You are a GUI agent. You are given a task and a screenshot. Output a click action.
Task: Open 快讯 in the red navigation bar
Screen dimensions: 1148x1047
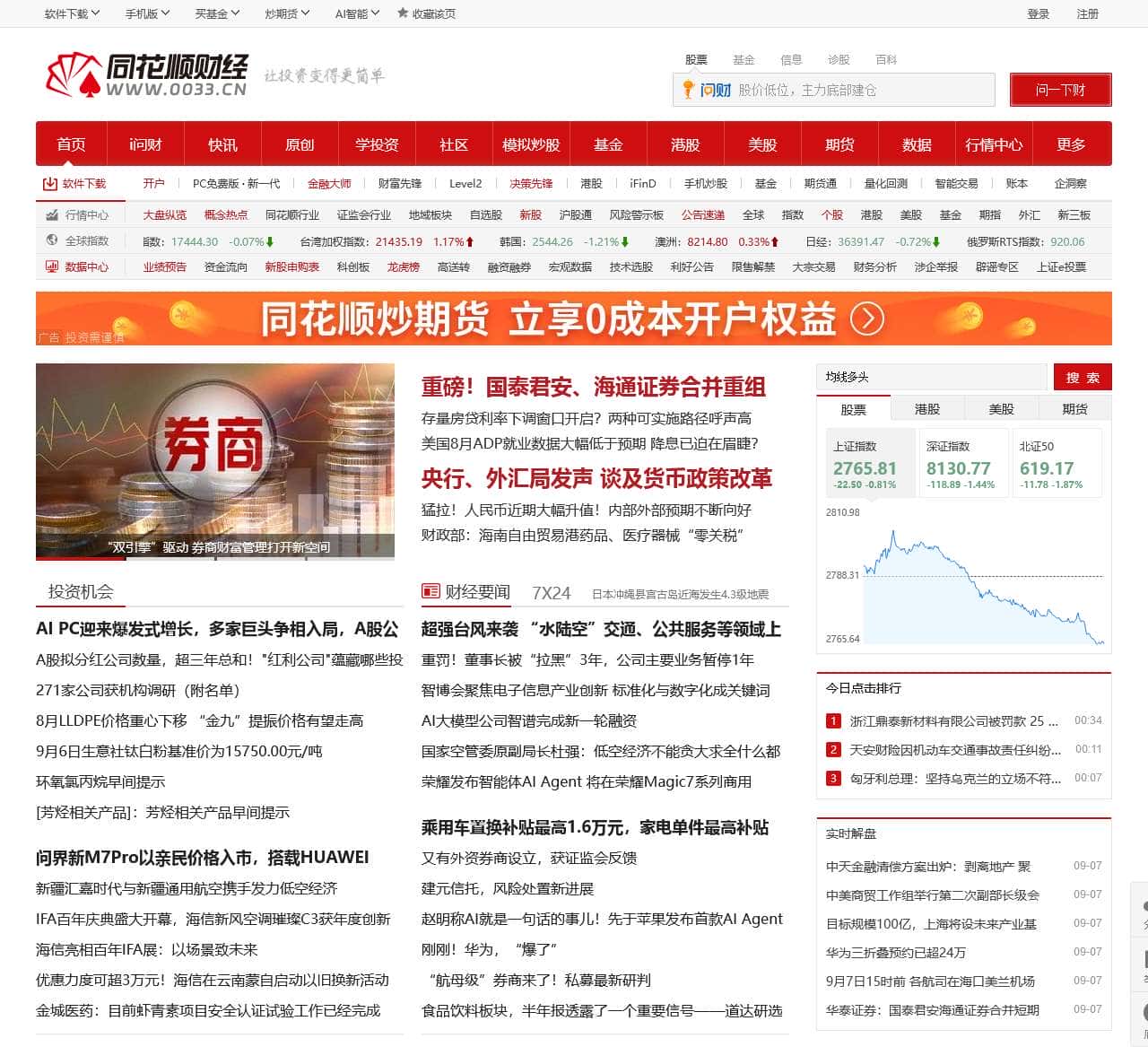[x=222, y=144]
